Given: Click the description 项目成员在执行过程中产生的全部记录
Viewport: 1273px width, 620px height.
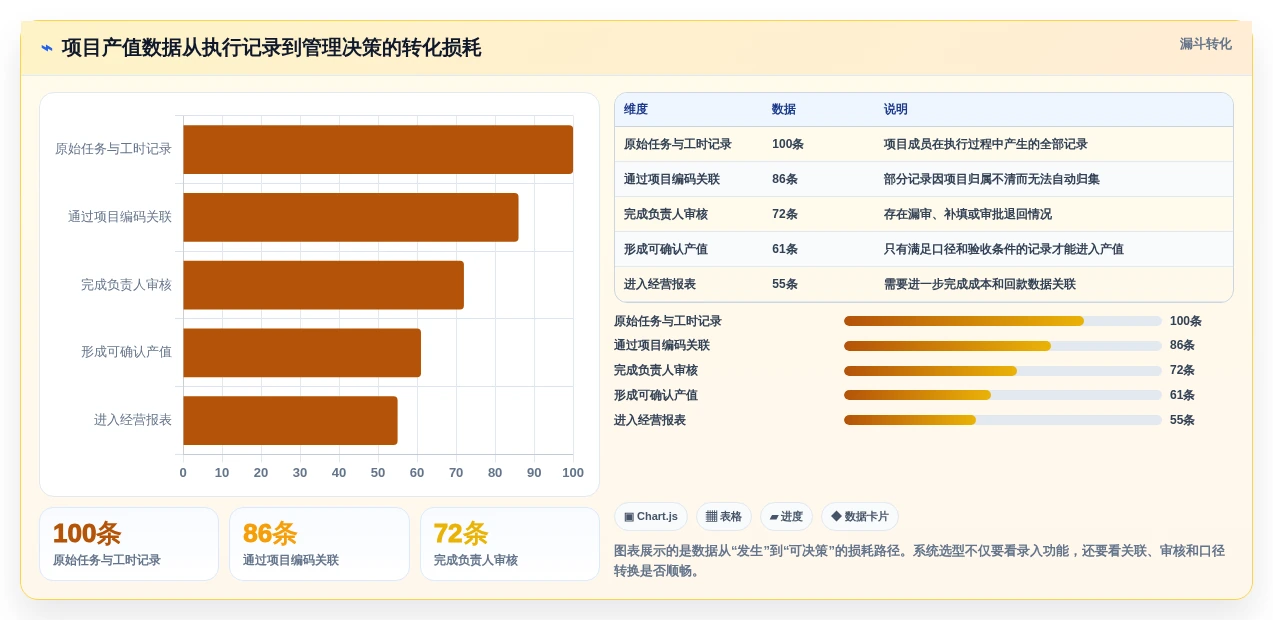Looking at the screenshot, I should click(986, 144).
